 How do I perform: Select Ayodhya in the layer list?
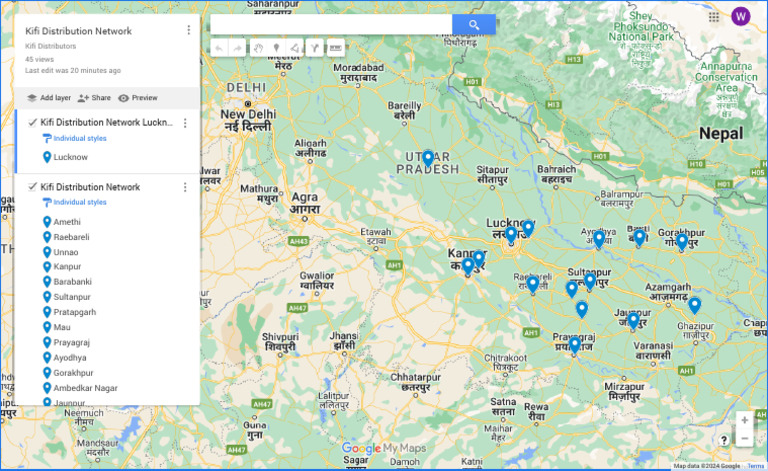tap(70, 358)
